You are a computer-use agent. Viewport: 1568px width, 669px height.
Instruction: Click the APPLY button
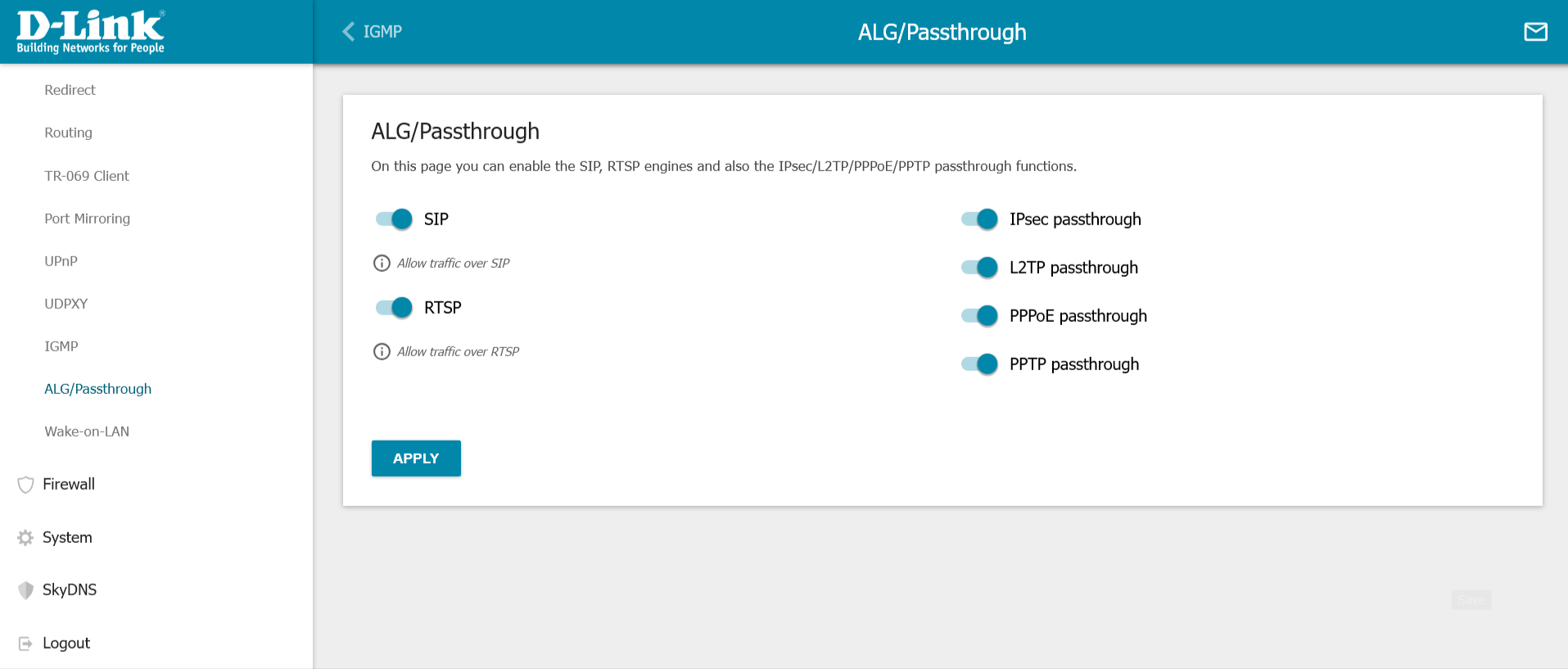(x=416, y=459)
